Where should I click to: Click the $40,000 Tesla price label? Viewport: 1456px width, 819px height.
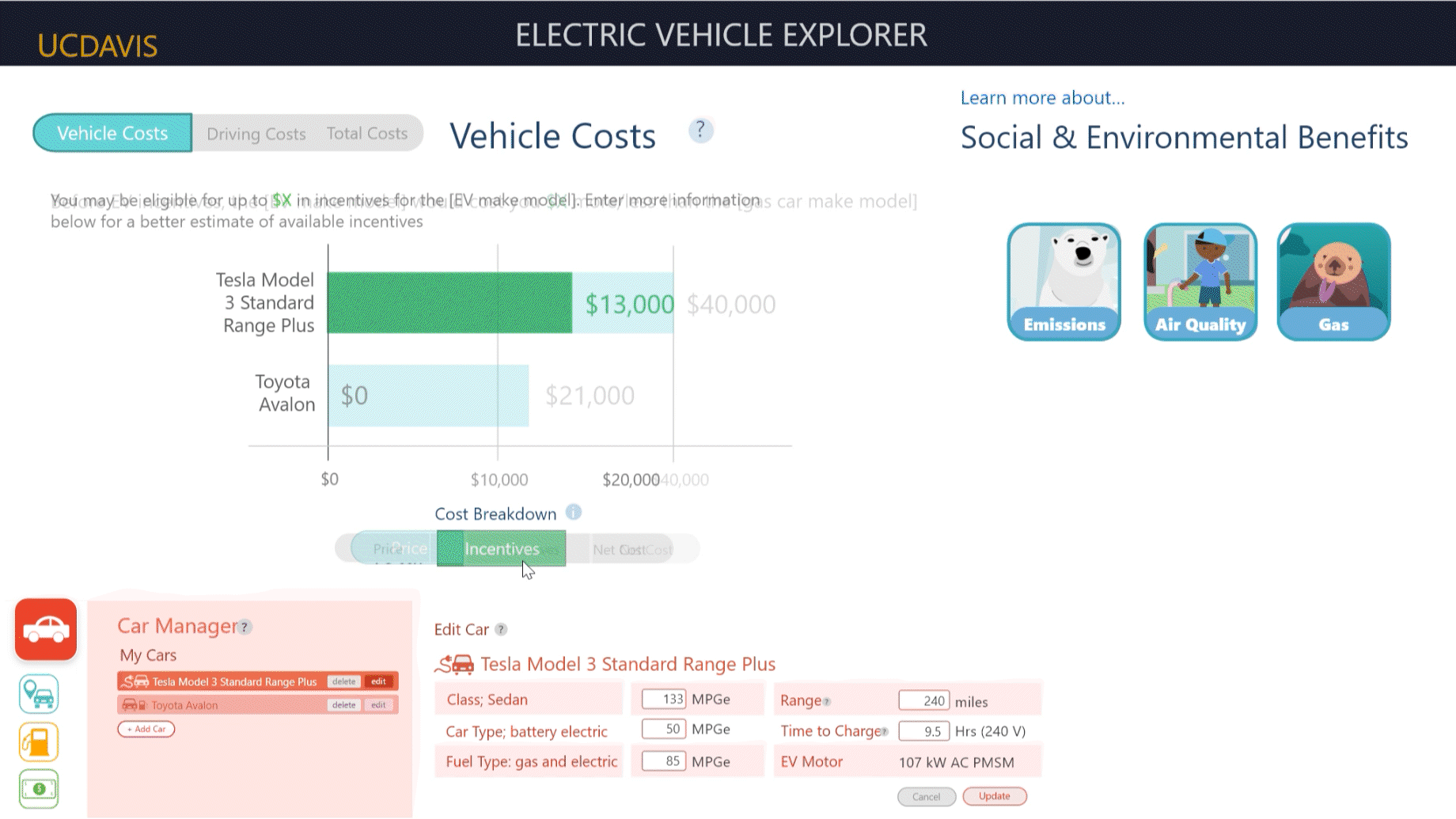pyautogui.click(x=731, y=304)
